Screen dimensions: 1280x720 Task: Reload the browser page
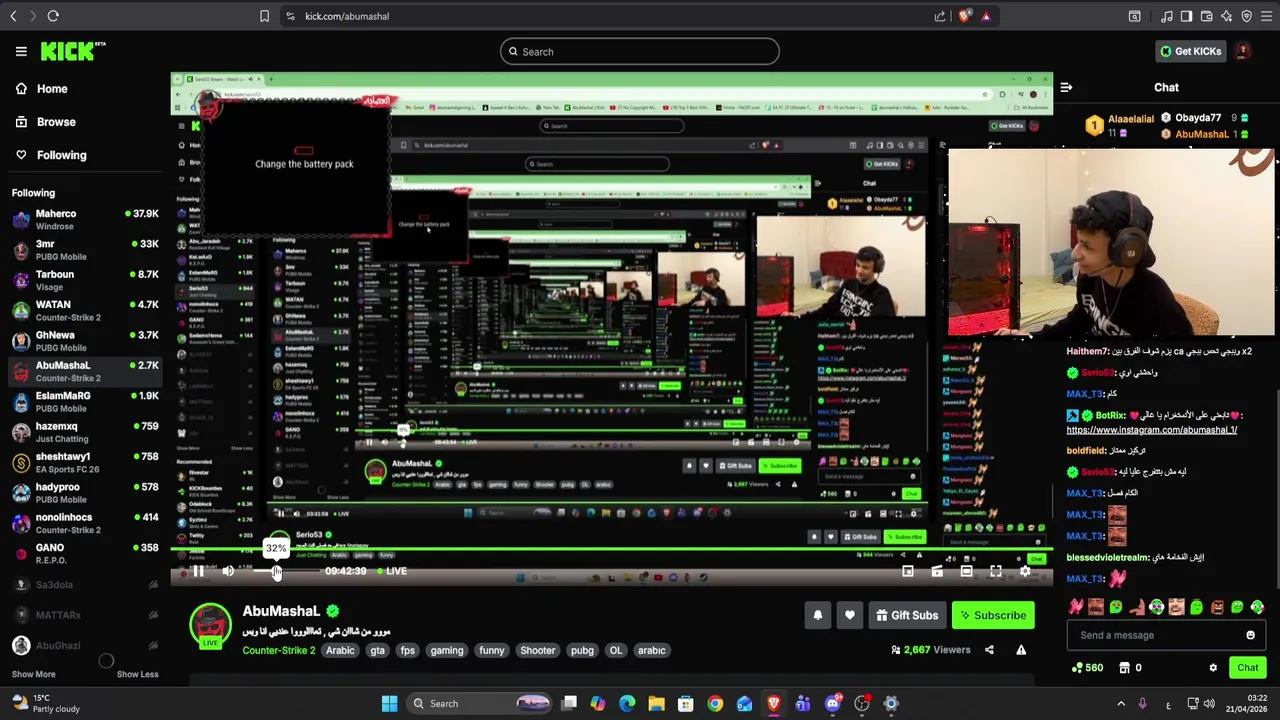point(53,16)
